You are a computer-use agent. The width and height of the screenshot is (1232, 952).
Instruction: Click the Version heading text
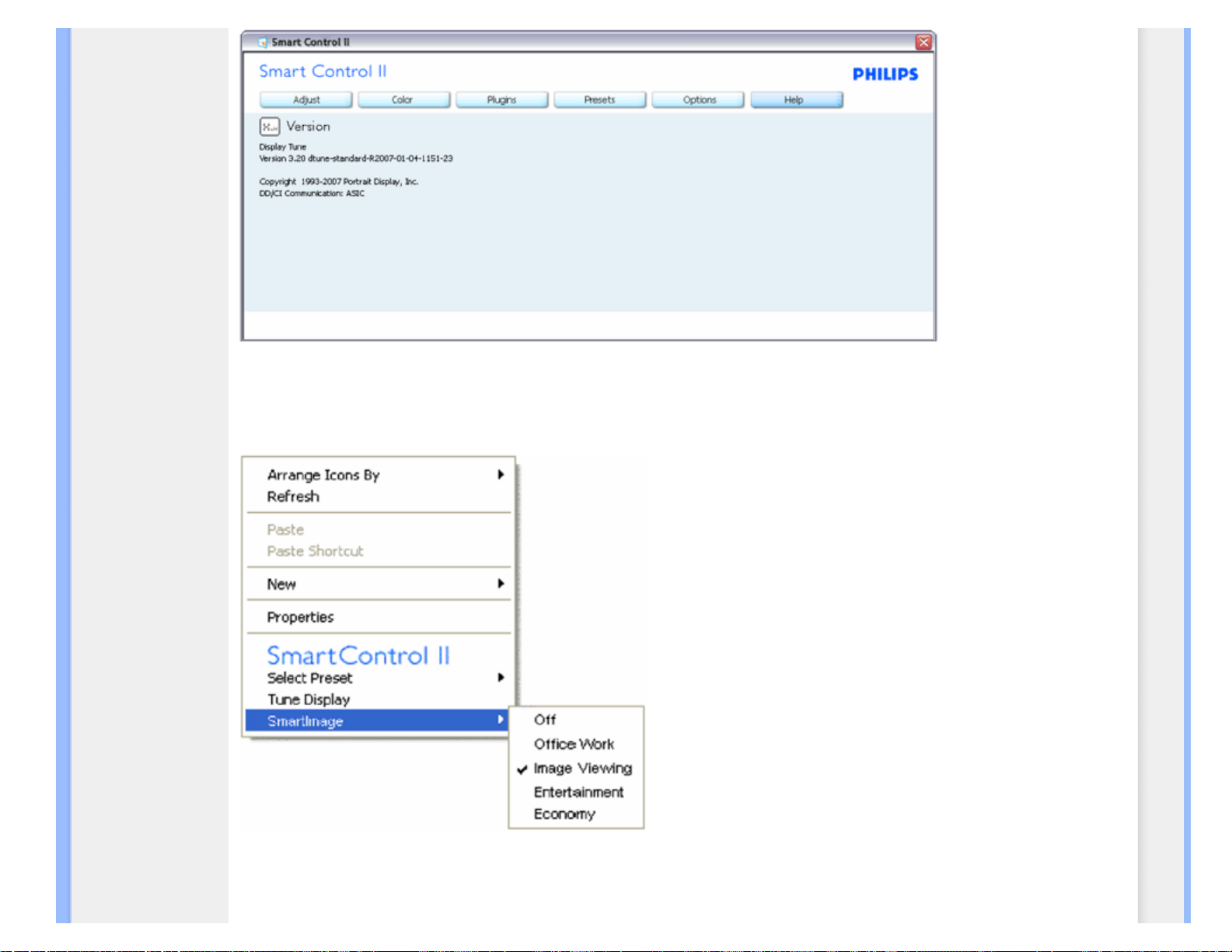pyautogui.click(x=308, y=126)
